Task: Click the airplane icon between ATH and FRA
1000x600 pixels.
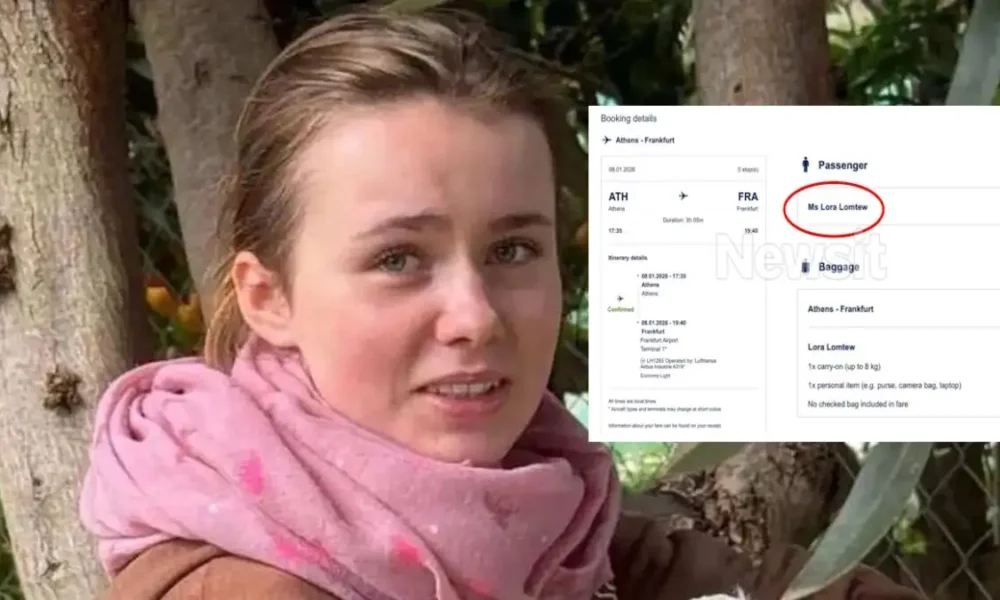Action: click(x=683, y=196)
